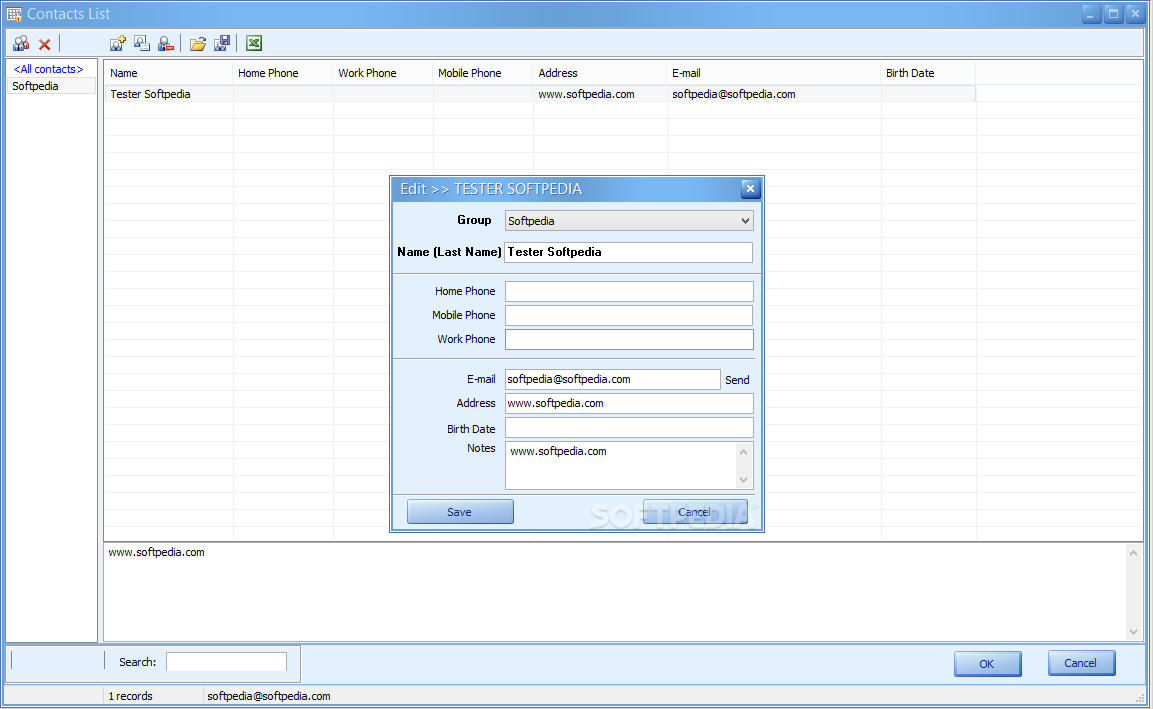The width and height of the screenshot is (1153, 709).
Task: Click the Address input field in dialog
Action: tap(629, 403)
